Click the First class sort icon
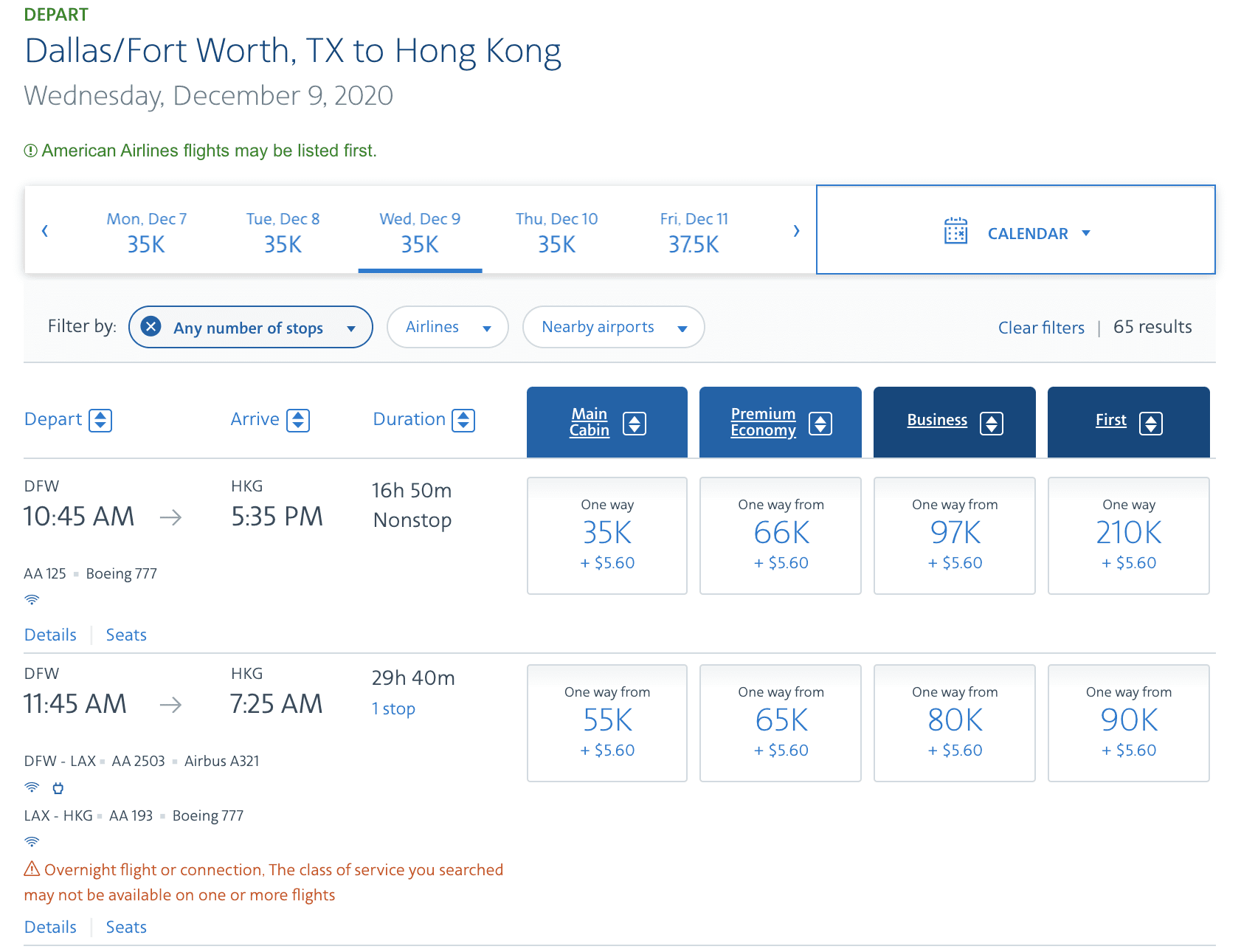 point(1151,424)
